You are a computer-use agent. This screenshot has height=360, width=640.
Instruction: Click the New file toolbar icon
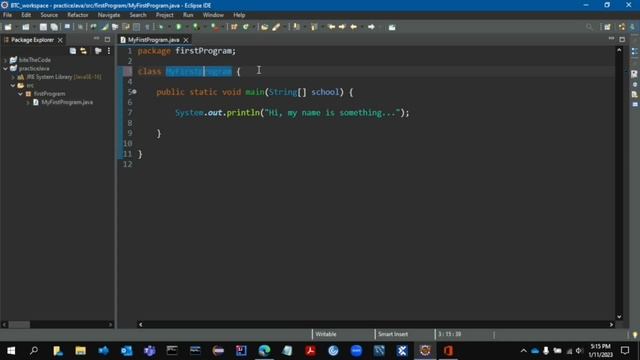[x=8, y=27]
